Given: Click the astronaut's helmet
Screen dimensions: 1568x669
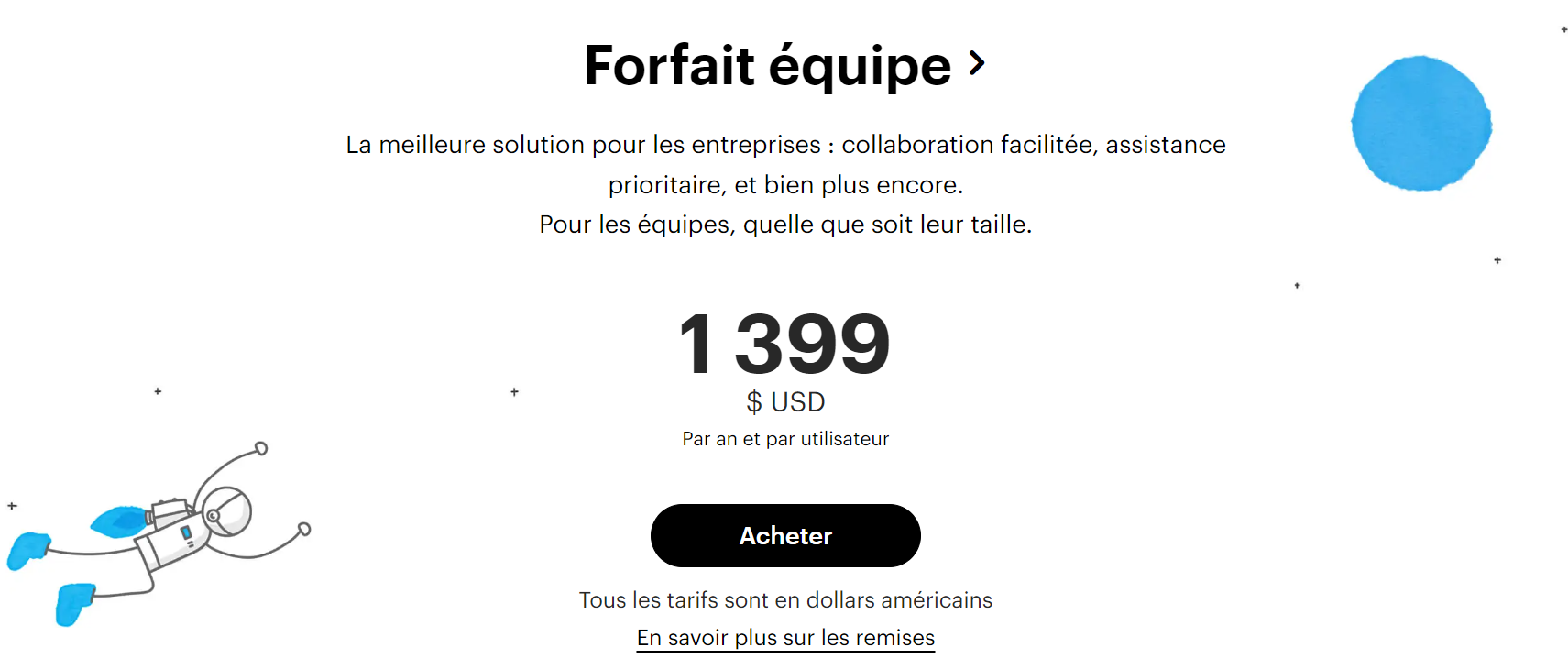Looking at the screenshot, I should 226,515.
